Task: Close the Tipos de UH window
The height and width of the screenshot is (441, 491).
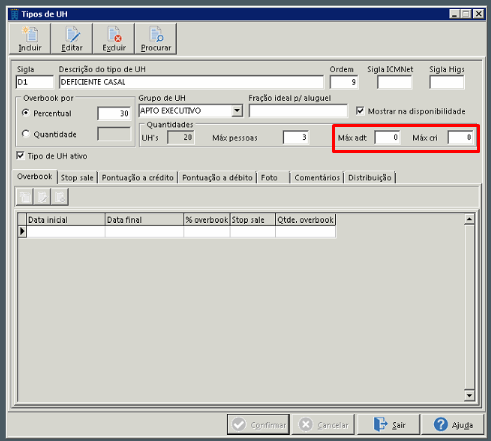Action: pyautogui.click(x=478, y=14)
